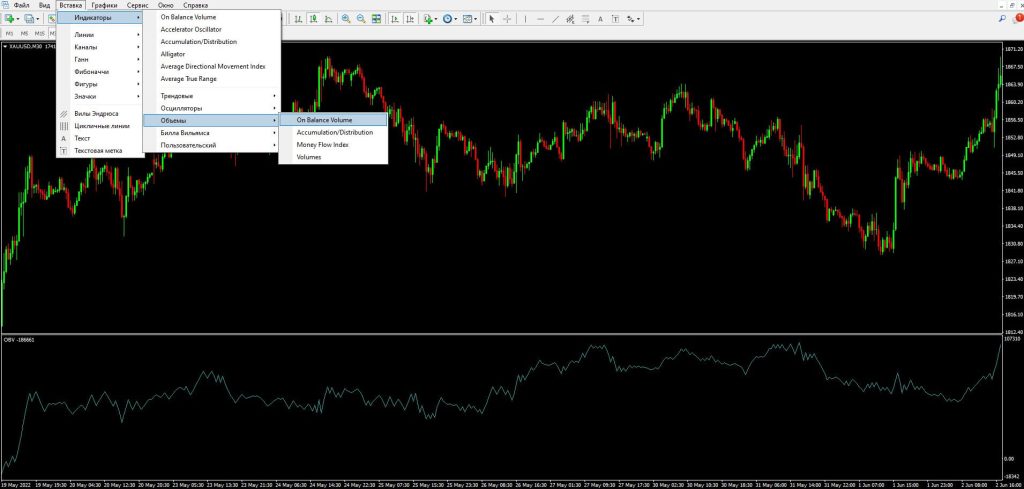Select the Vertical Line drawing tool

pos(525,19)
